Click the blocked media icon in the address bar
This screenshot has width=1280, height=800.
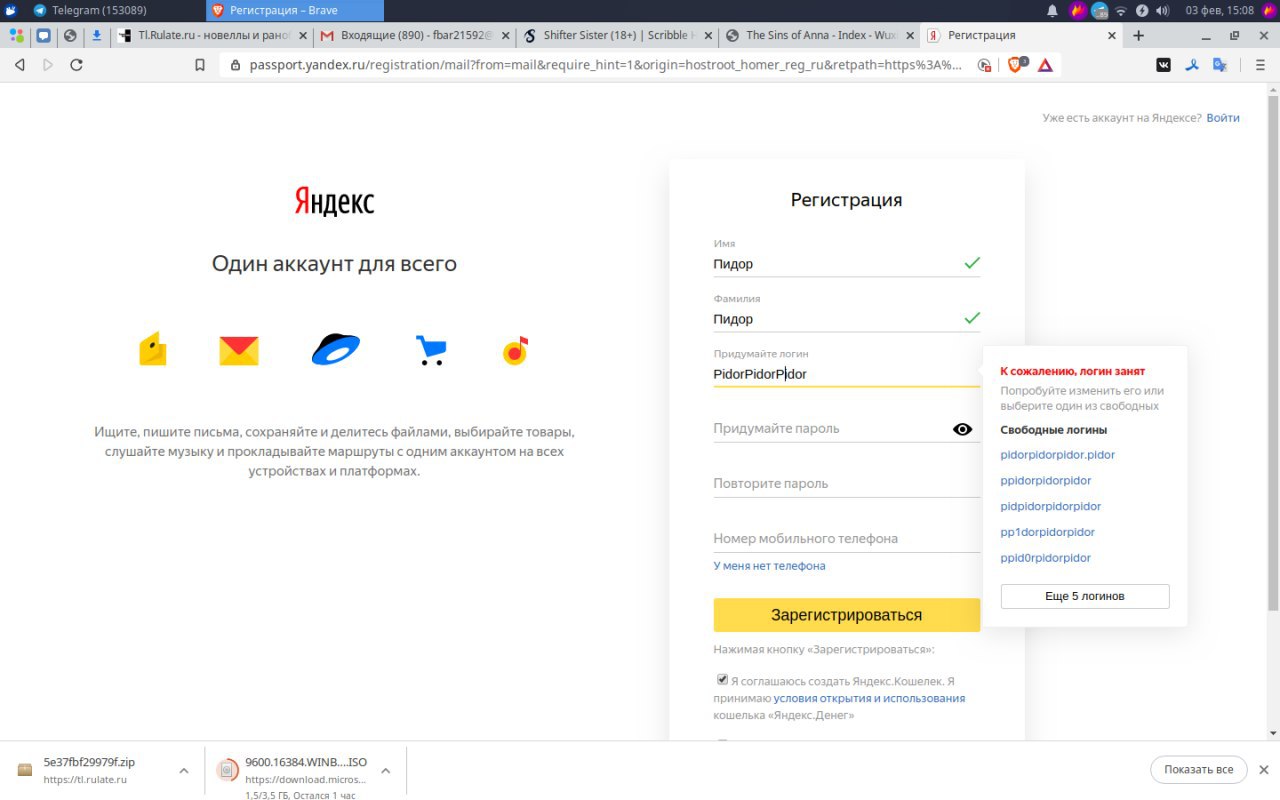[984, 65]
